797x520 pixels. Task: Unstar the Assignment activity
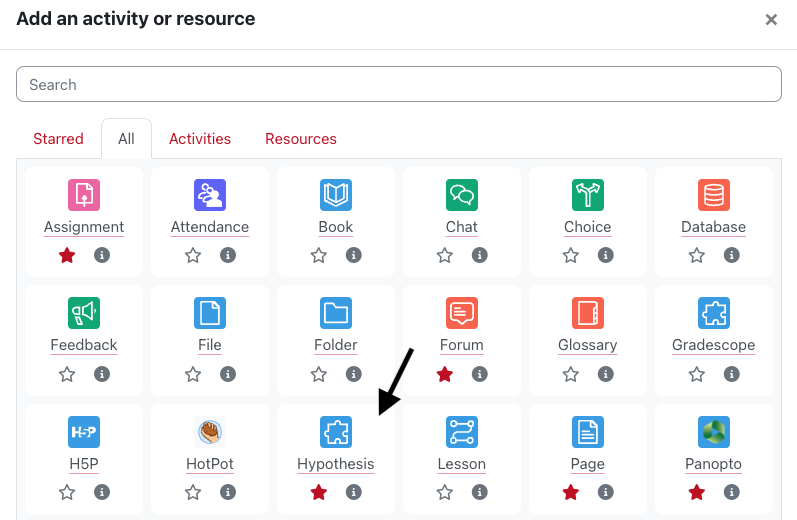pos(67,256)
